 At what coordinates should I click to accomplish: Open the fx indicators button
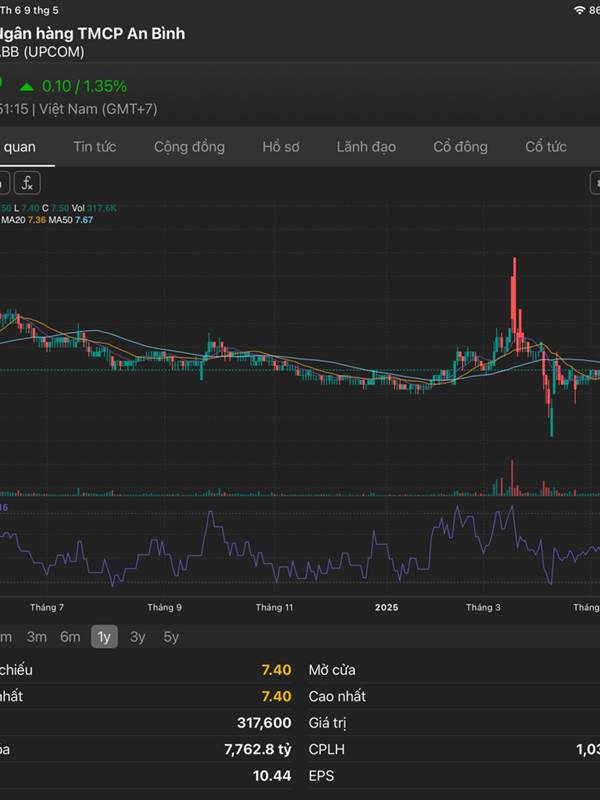(x=27, y=183)
